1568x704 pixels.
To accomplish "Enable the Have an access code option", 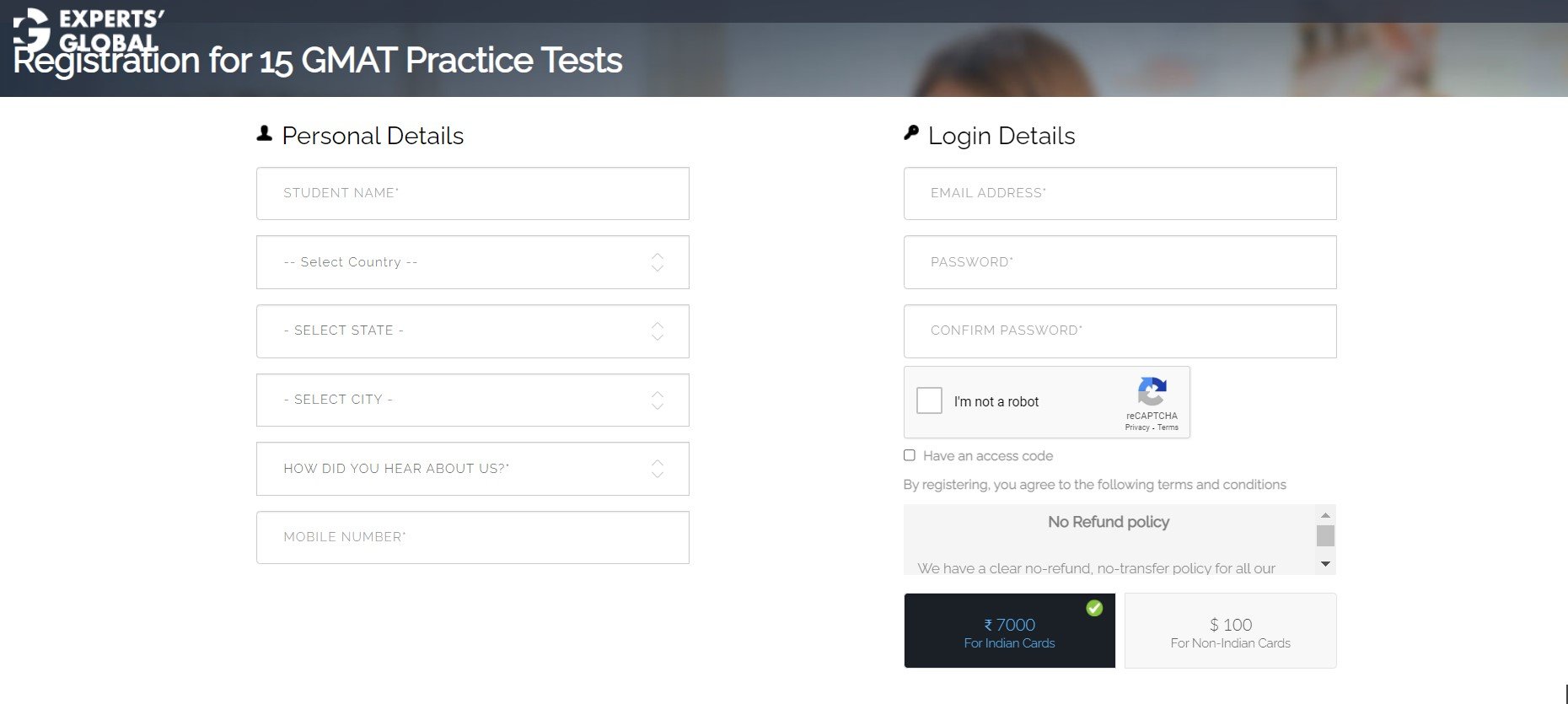I will pyautogui.click(x=910, y=455).
